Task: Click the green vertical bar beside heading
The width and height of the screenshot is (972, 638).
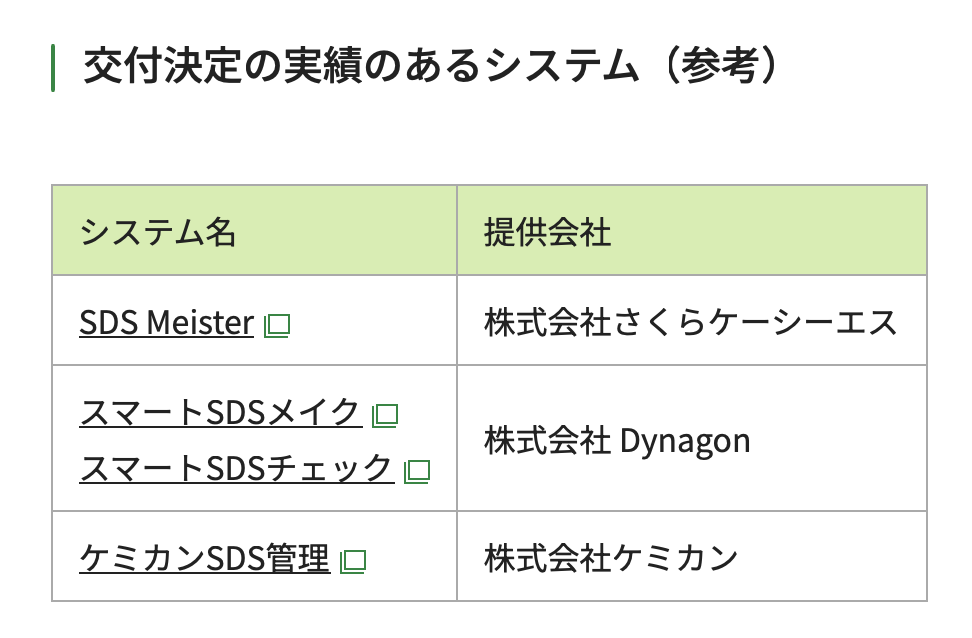Action: [53, 68]
